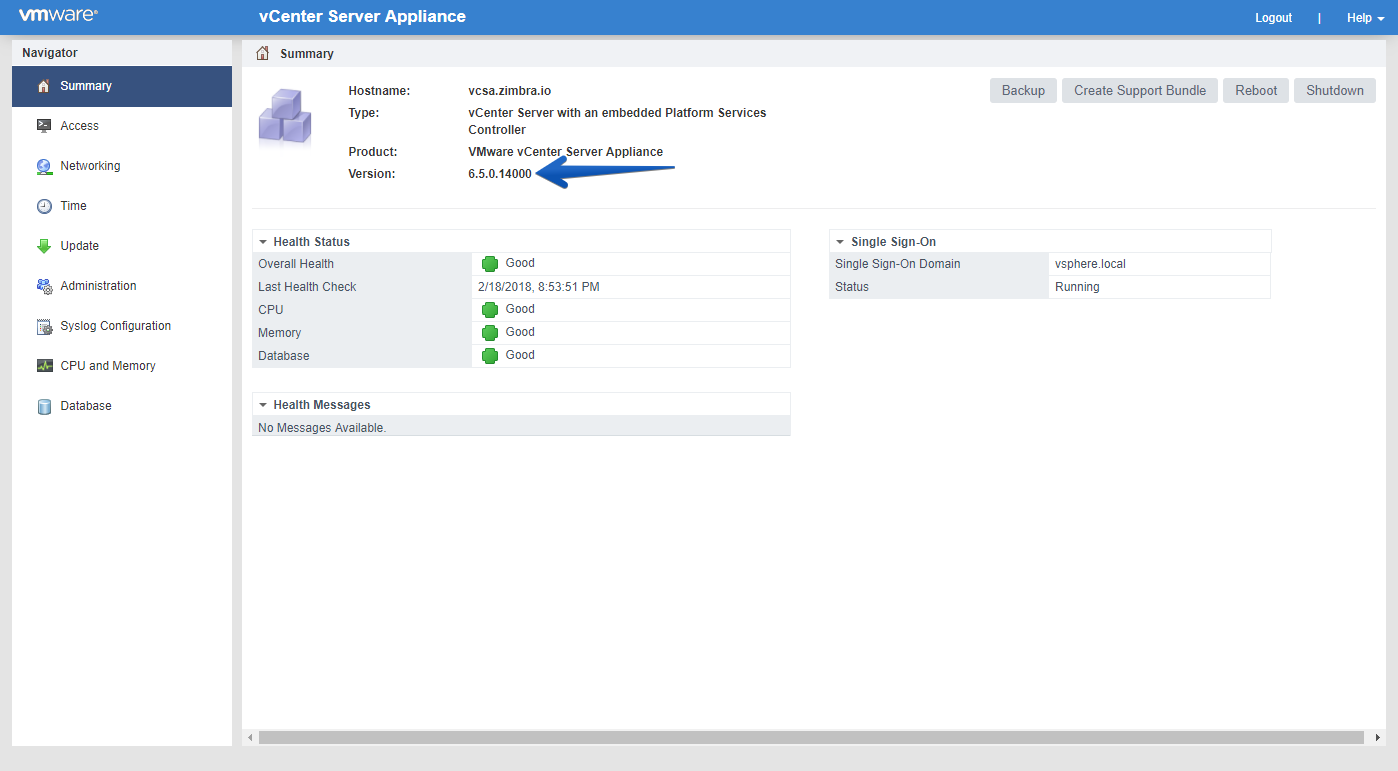Click the CPU green status icon
This screenshot has width=1398, height=771.
[490, 310]
